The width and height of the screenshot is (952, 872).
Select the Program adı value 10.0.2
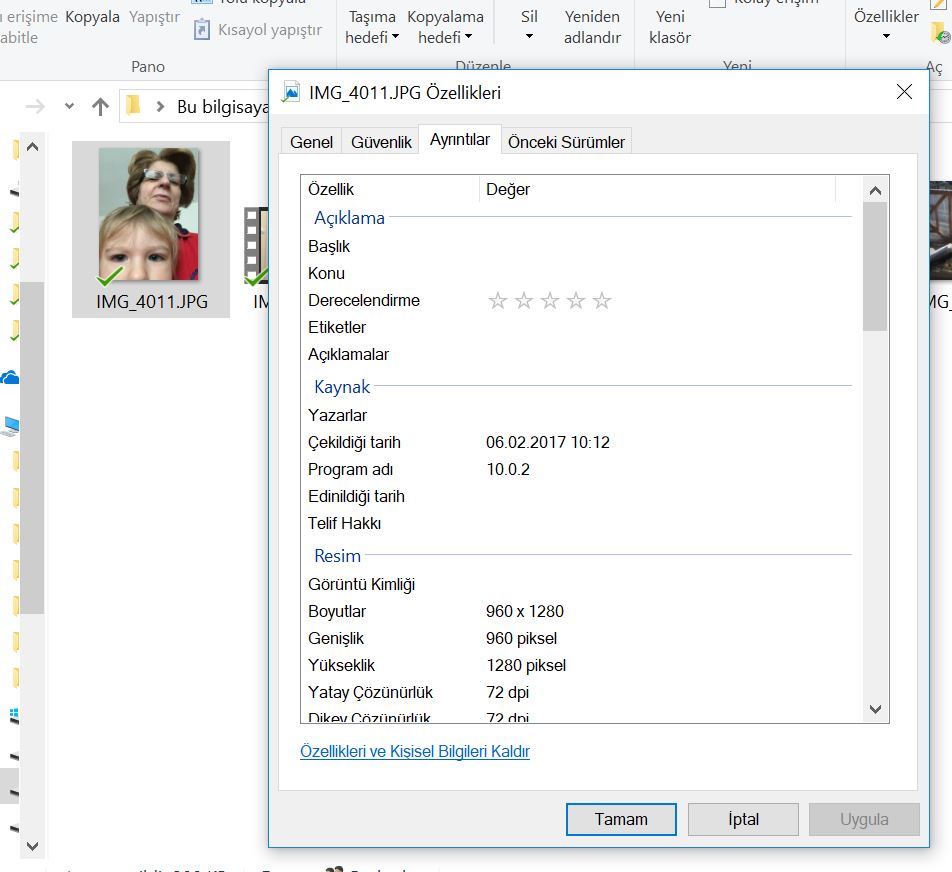[x=508, y=469]
